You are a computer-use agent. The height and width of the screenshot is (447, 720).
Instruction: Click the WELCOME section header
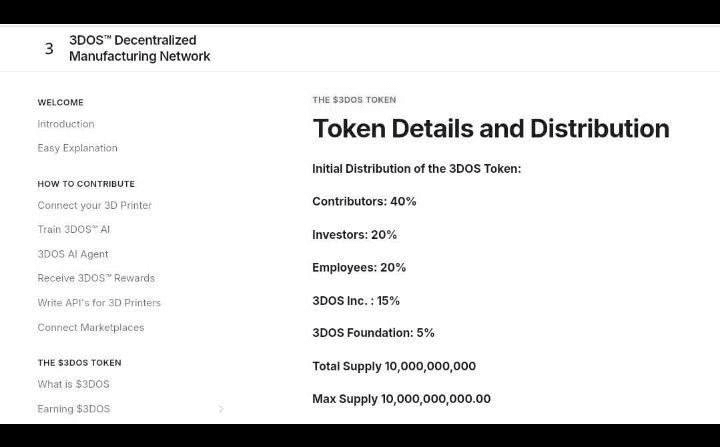pyautogui.click(x=61, y=102)
